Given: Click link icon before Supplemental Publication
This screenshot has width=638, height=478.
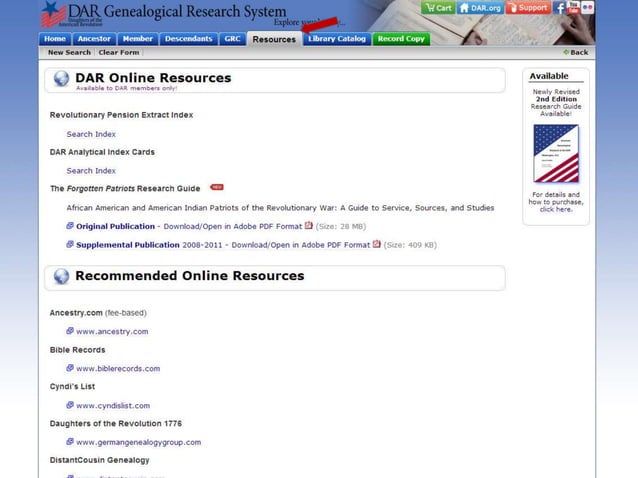Looking at the screenshot, I should 70,244.
